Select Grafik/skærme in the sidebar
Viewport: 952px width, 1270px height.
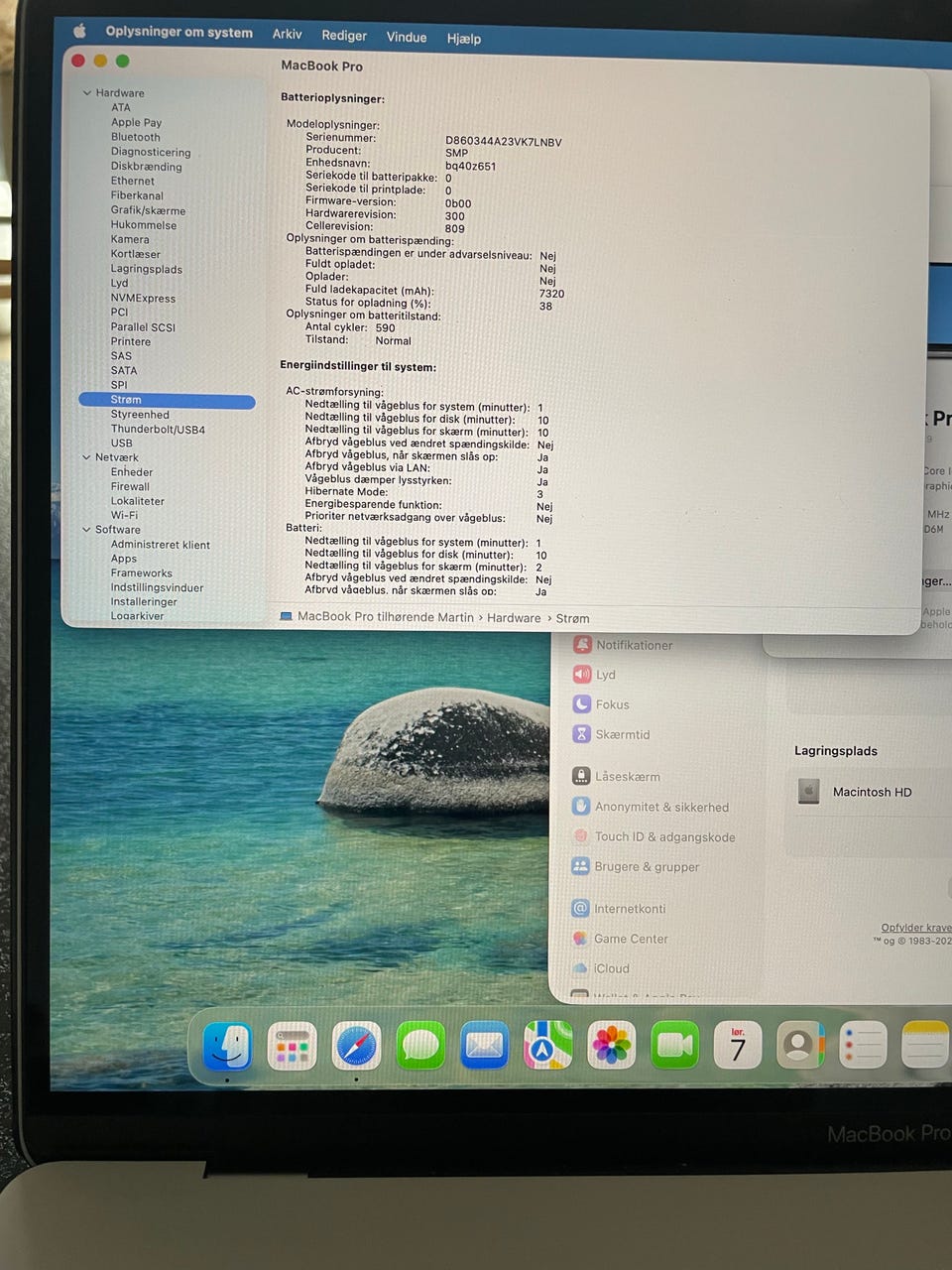click(148, 210)
